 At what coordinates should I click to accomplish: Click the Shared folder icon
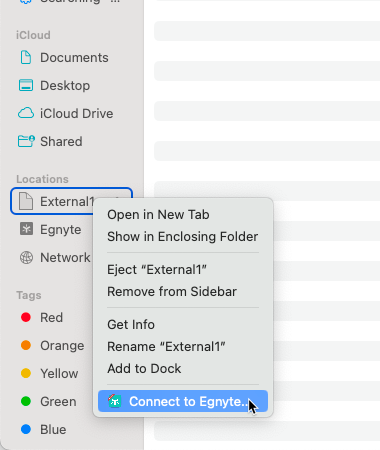pyautogui.click(x=26, y=141)
